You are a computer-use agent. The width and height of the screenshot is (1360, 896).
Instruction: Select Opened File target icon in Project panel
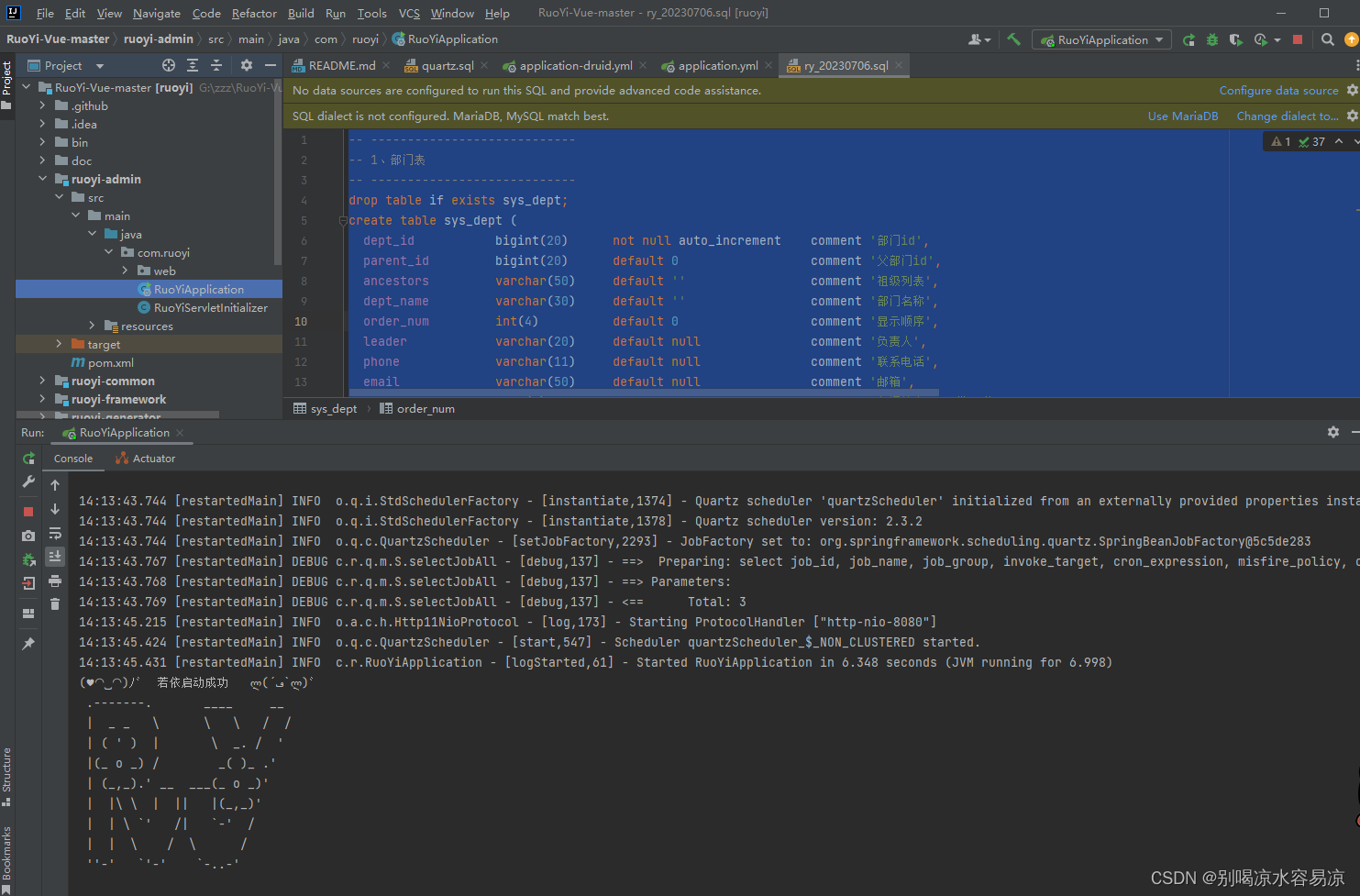(x=169, y=65)
